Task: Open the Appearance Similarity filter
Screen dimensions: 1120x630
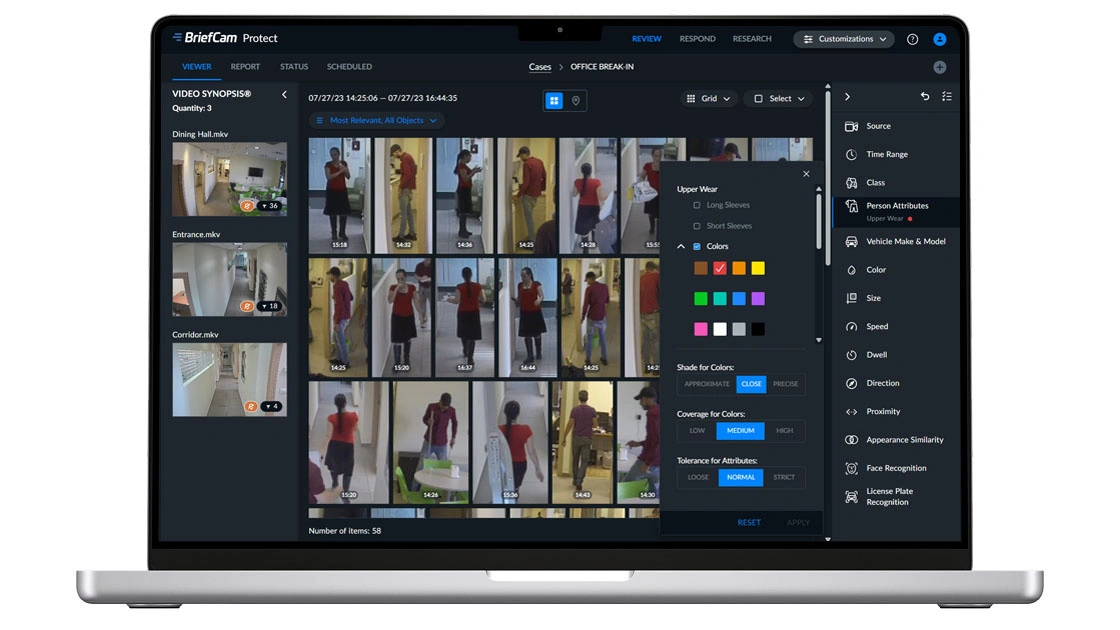Action: [904, 440]
